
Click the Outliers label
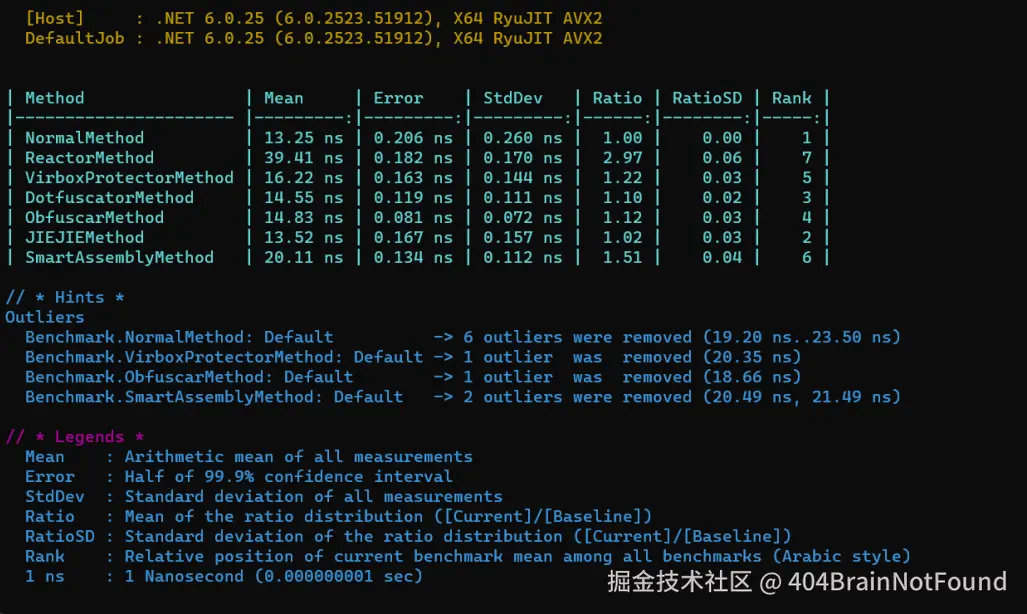pyautogui.click(x=45, y=317)
